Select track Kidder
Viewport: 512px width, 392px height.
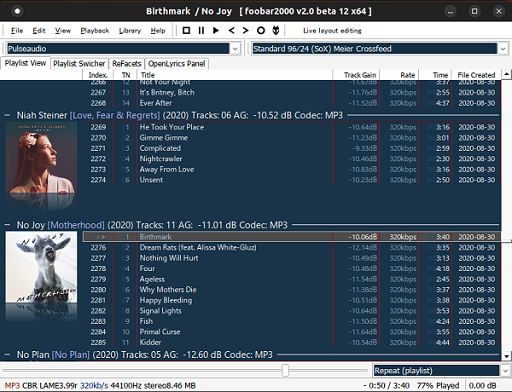tap(292, 342)
